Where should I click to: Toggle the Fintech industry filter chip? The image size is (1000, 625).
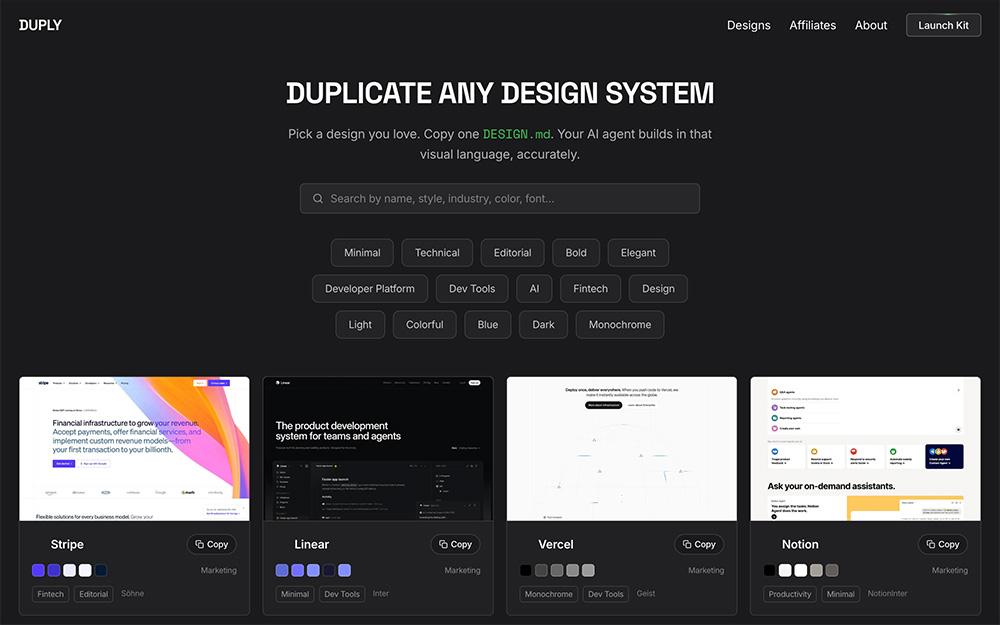[x=591, y=288]
